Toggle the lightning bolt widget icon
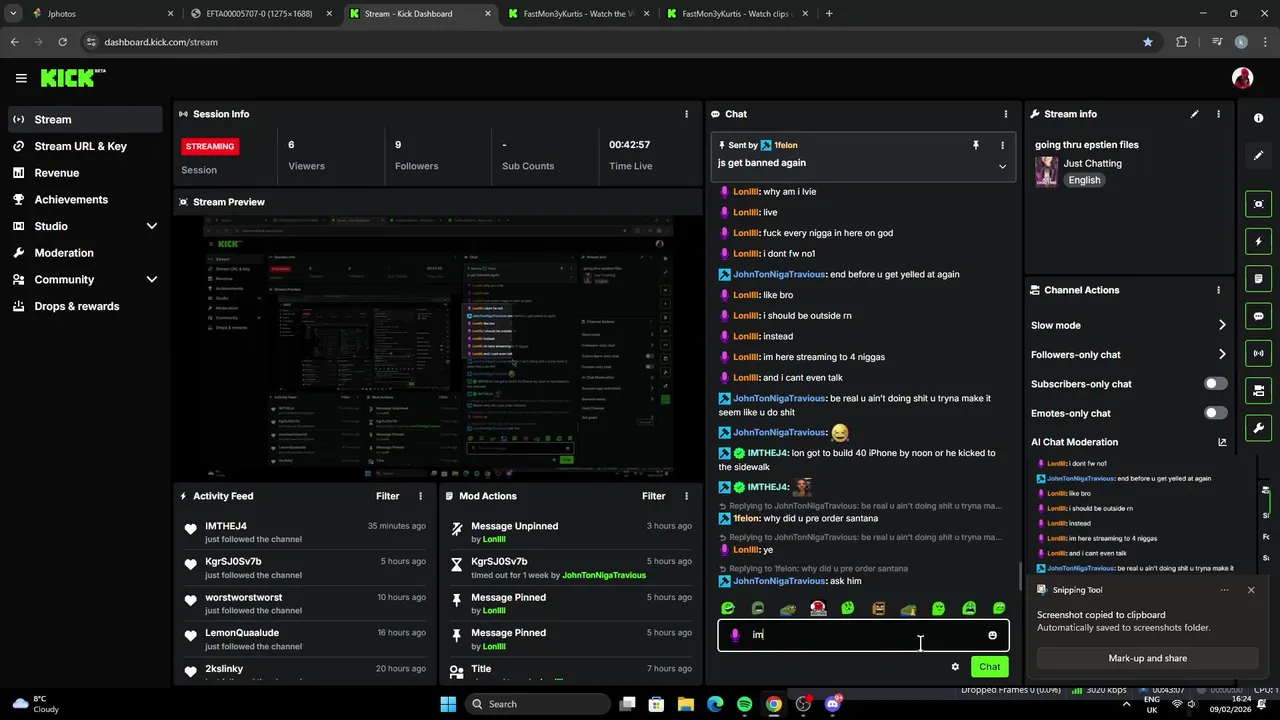This screenshot has height=720, width=1280. 1259,241
